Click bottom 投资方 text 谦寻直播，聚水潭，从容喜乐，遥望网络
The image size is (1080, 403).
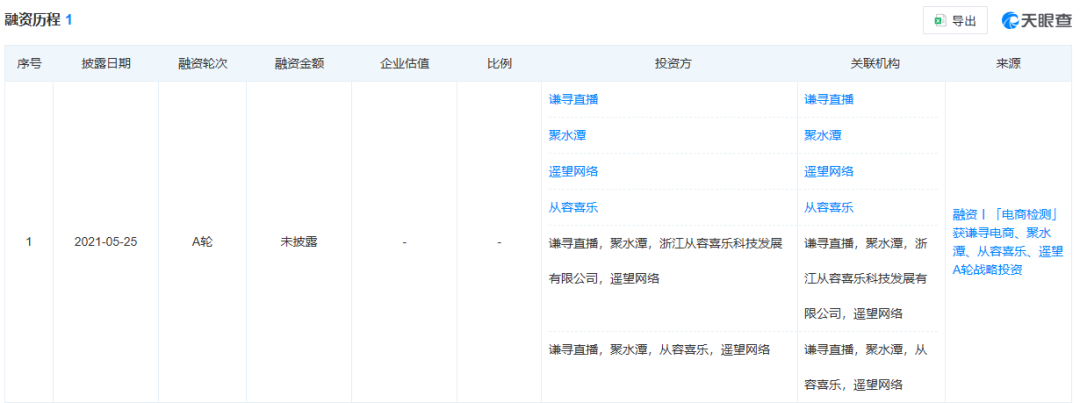659,349
